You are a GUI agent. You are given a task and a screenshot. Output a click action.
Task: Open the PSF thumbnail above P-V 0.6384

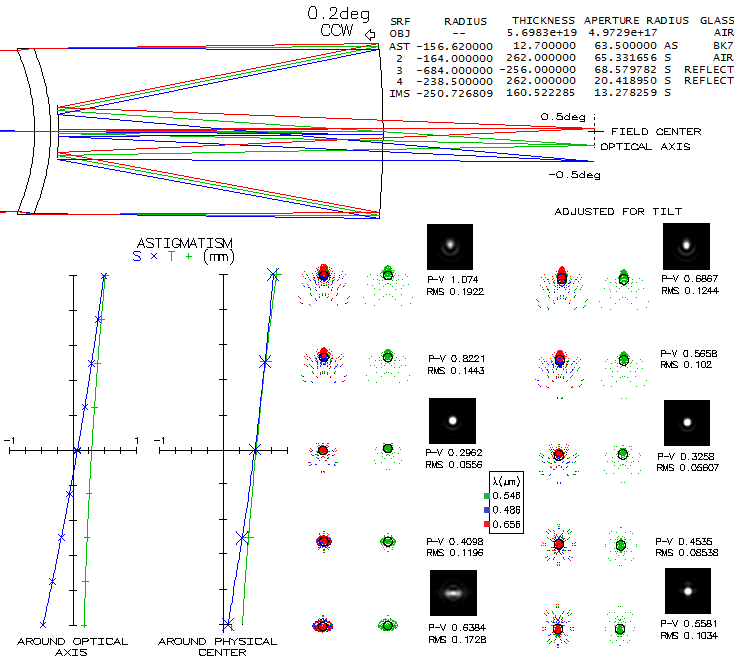pyautogui.click(x=452, y=592)
